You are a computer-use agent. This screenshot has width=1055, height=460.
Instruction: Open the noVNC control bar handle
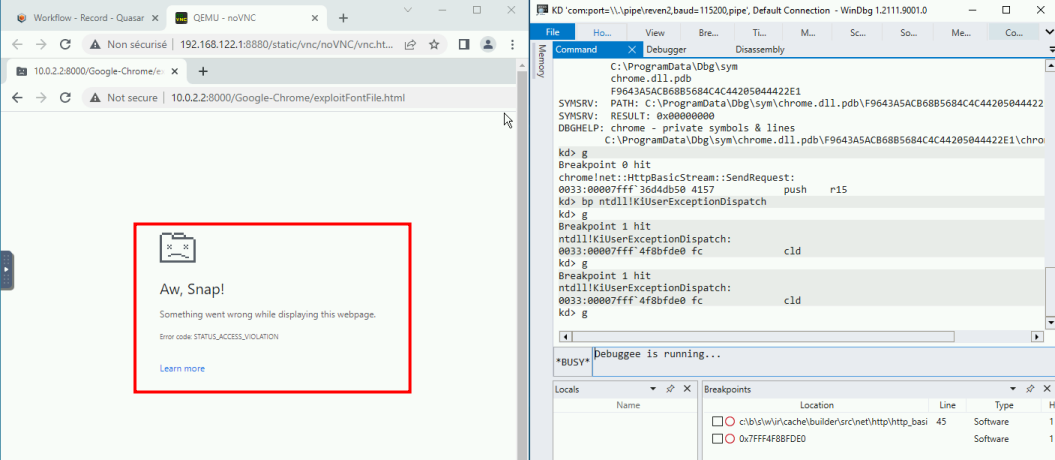(x=6, y=270)
